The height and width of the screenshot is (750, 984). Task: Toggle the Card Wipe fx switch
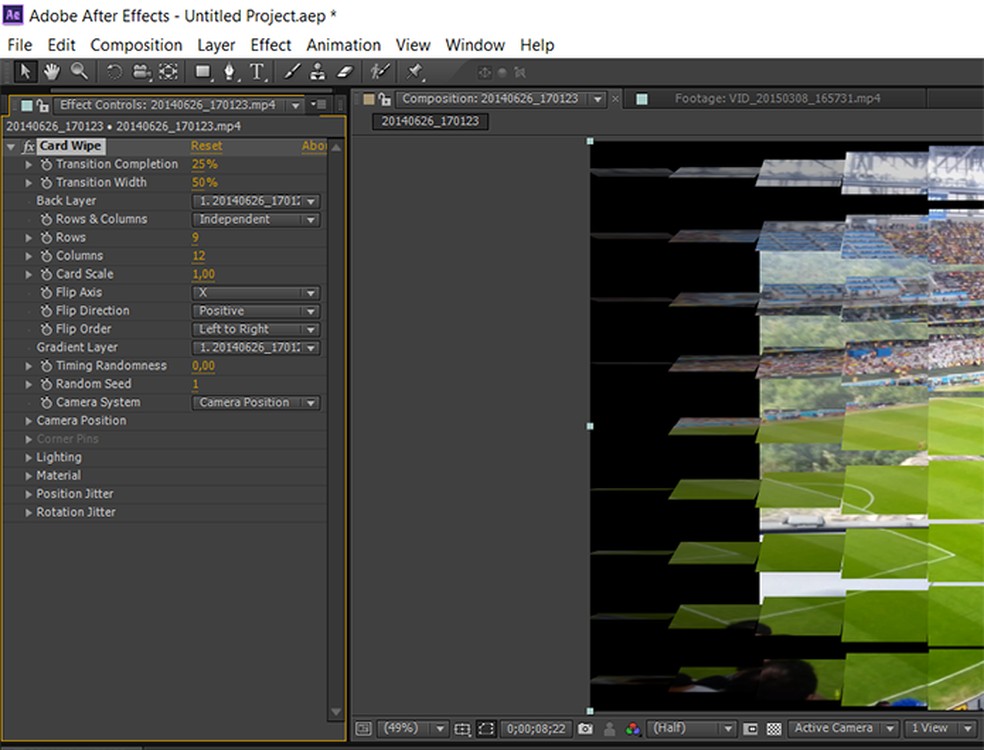tap(28, 146)
